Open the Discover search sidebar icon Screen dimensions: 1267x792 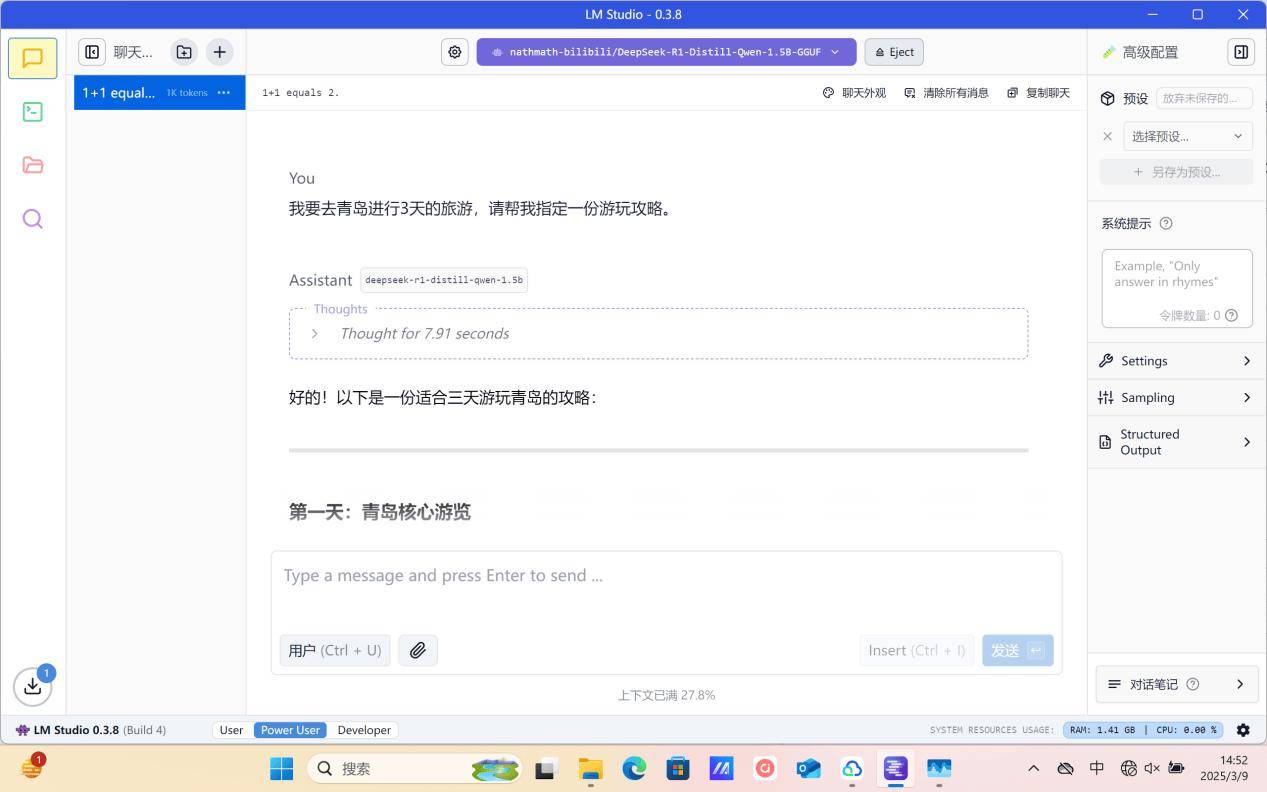click(x=32, y=219)
